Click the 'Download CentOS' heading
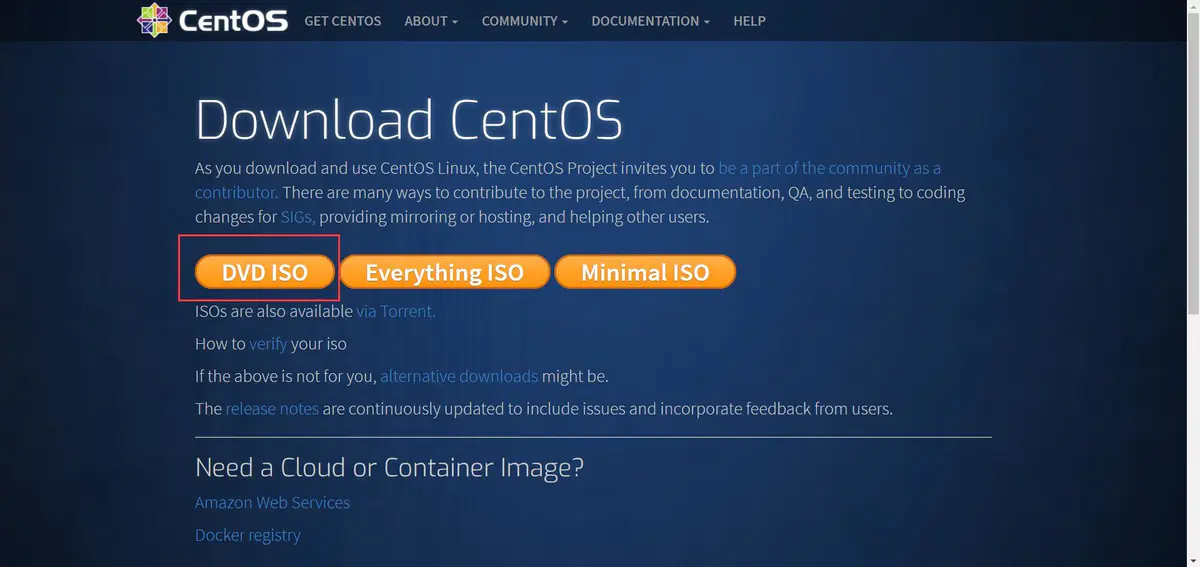 click(409, 119)
